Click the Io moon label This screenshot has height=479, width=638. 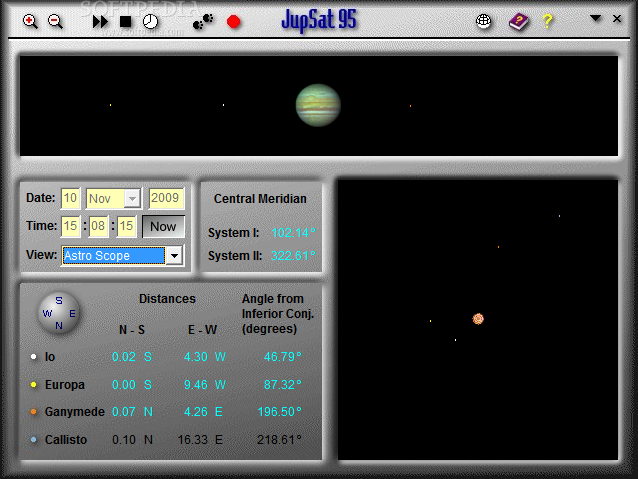click(50, 357)
